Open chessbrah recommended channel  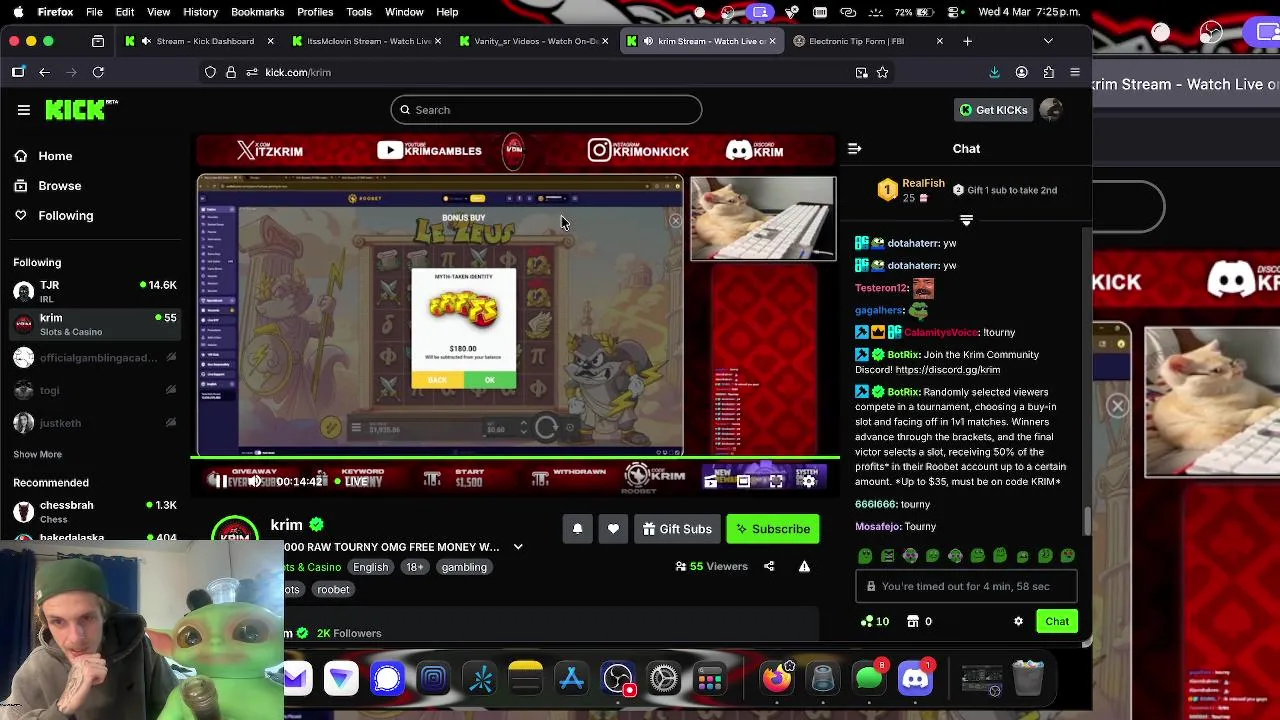[x=95, y=511]
